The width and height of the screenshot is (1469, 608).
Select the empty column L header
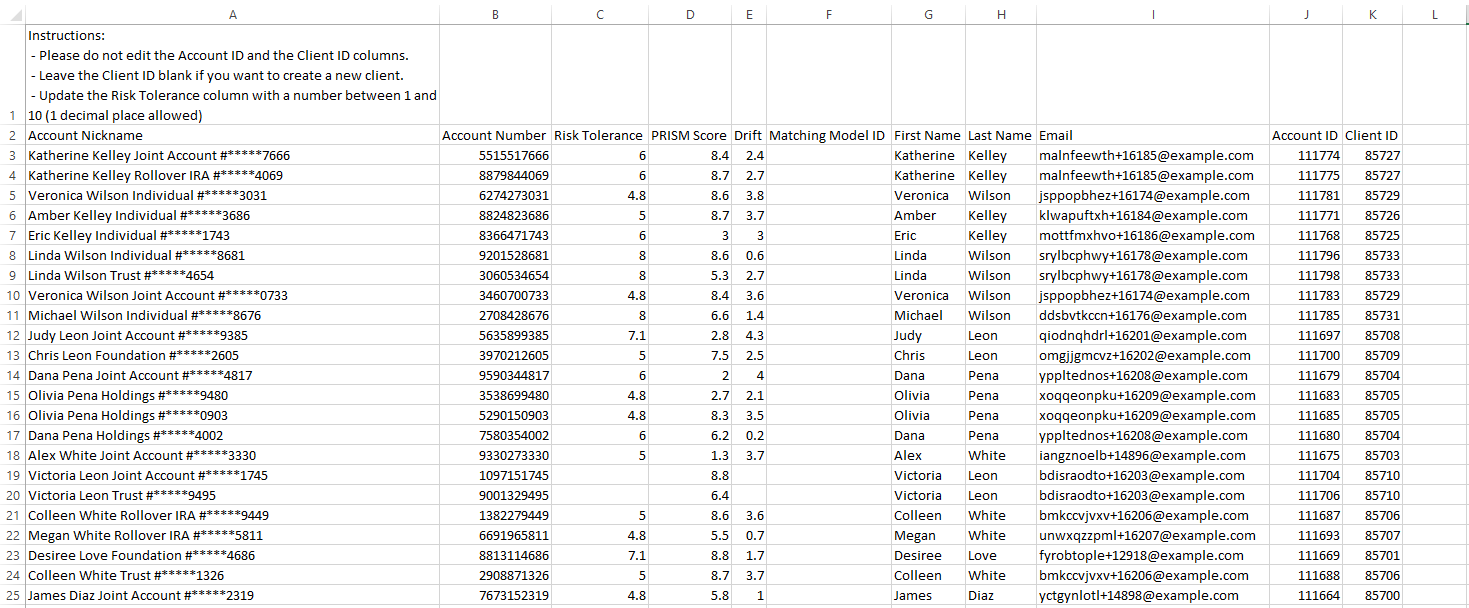[1434, 14]
